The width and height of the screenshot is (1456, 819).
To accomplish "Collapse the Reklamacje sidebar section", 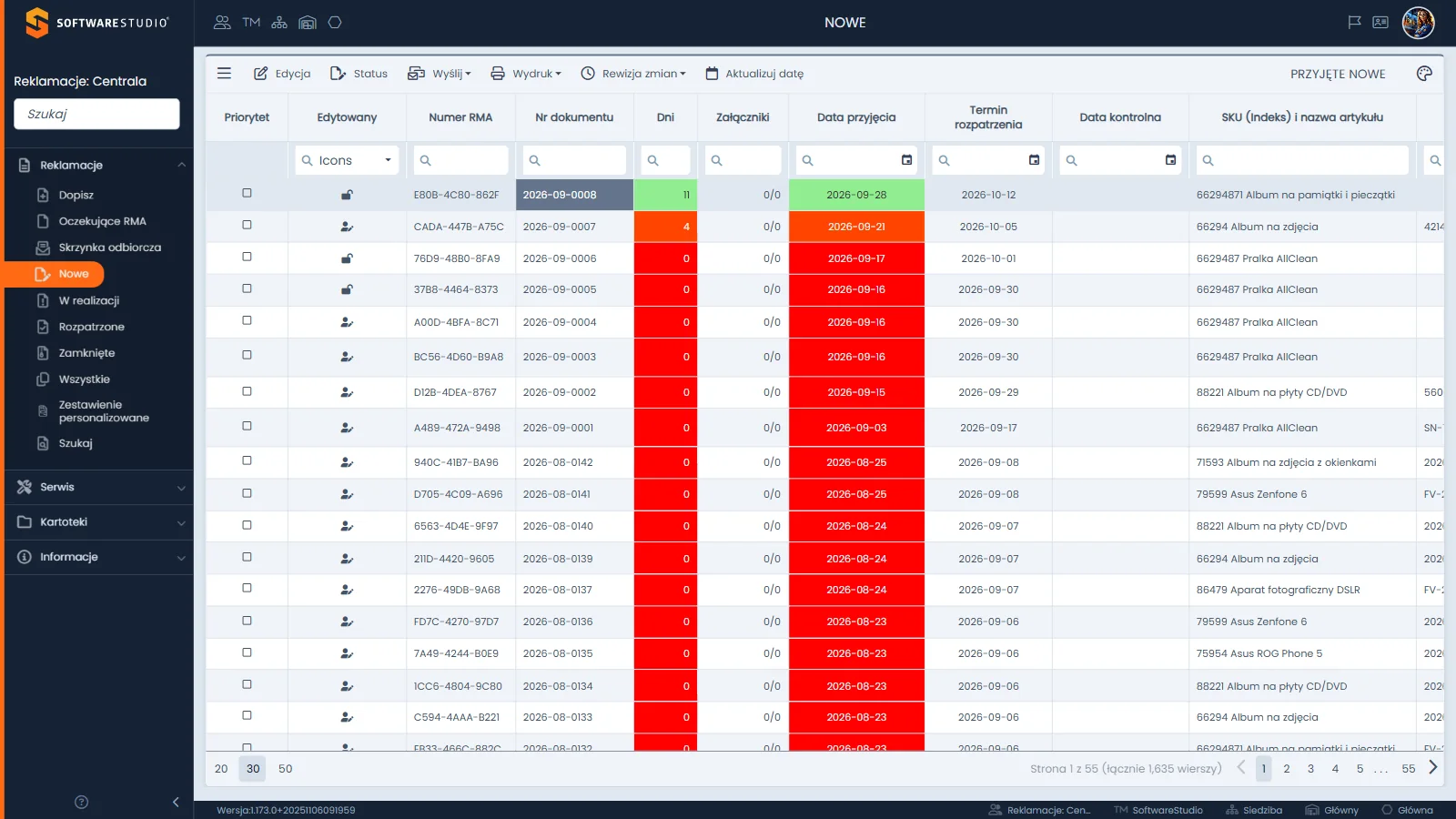I will pyautogui.click(x=99, y=165).
